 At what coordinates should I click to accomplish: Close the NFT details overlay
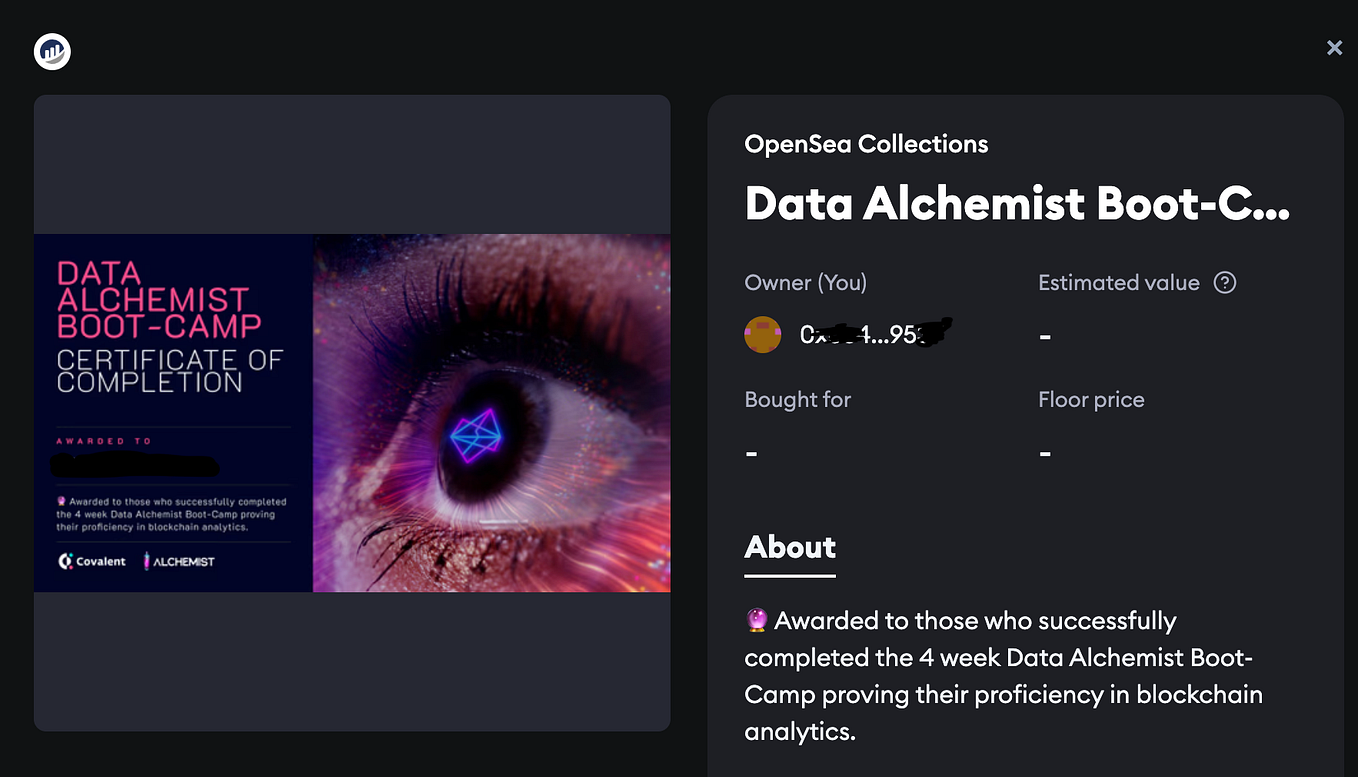tap(1334, 48)
